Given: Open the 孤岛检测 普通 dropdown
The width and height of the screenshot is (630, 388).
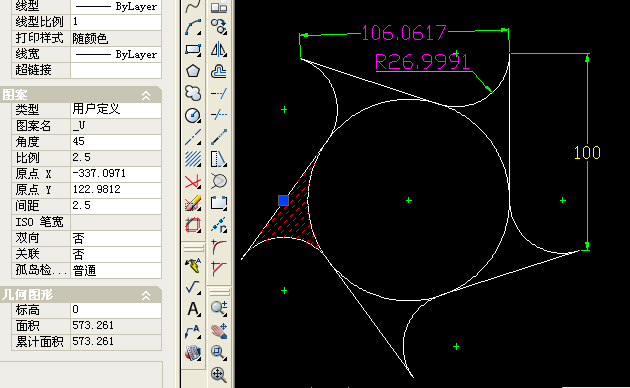Looking at the screenshot, I should pos(116,270).
